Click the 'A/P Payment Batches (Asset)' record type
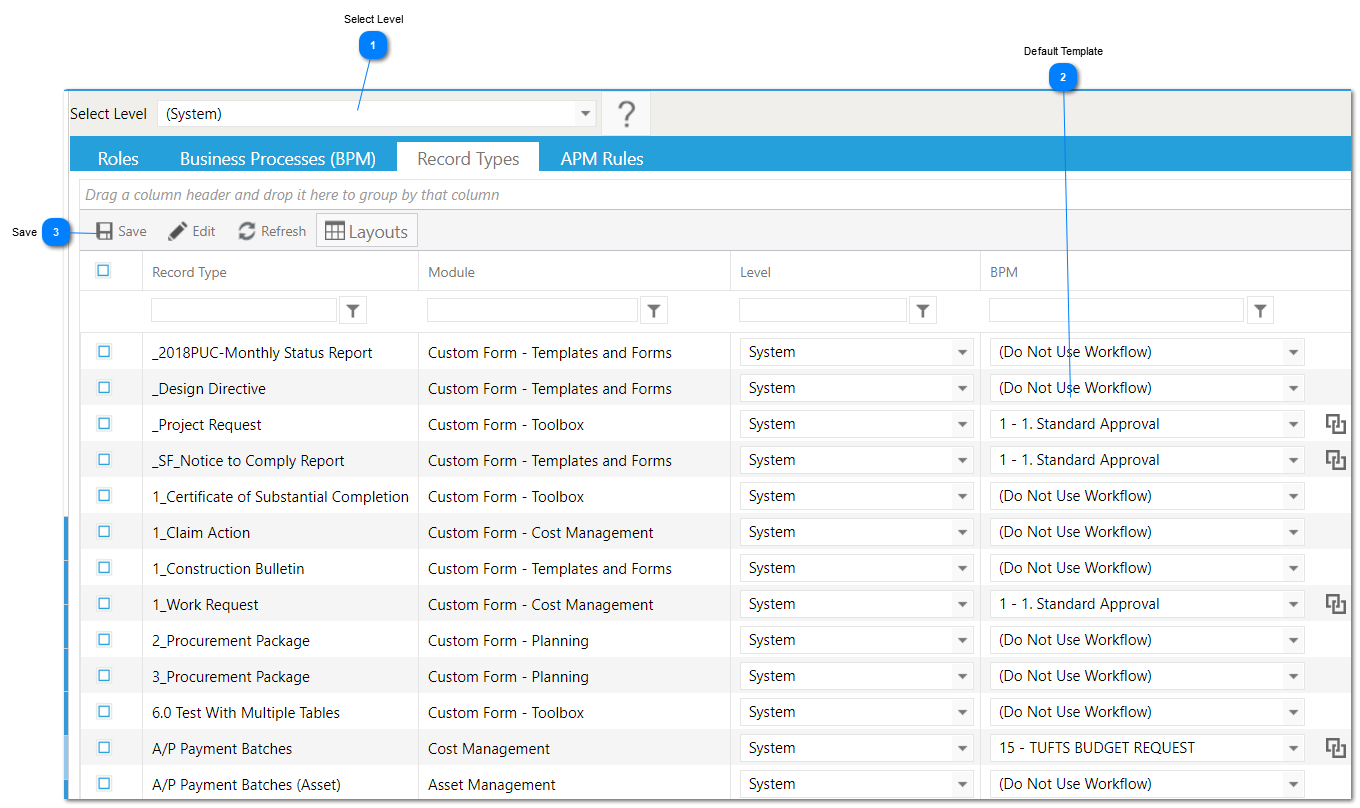This screenshot has width=1360, height=808. pyautogui.click(x=246, y=785)
